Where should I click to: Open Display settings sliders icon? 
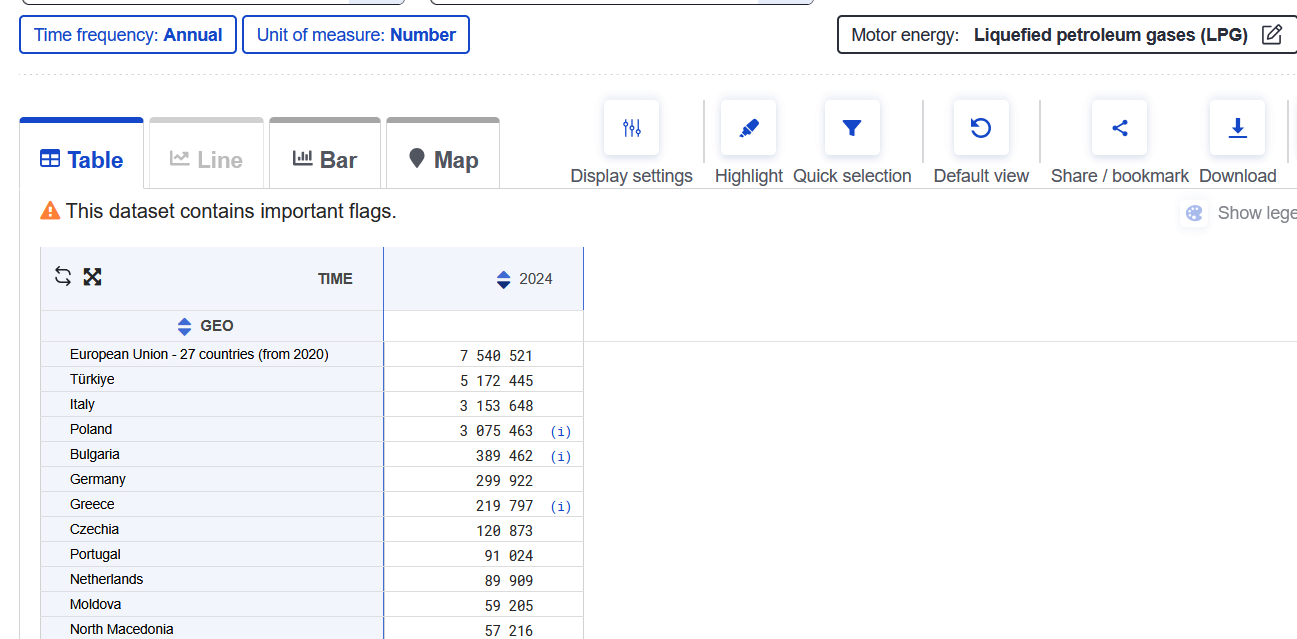(x=631, y=128)
